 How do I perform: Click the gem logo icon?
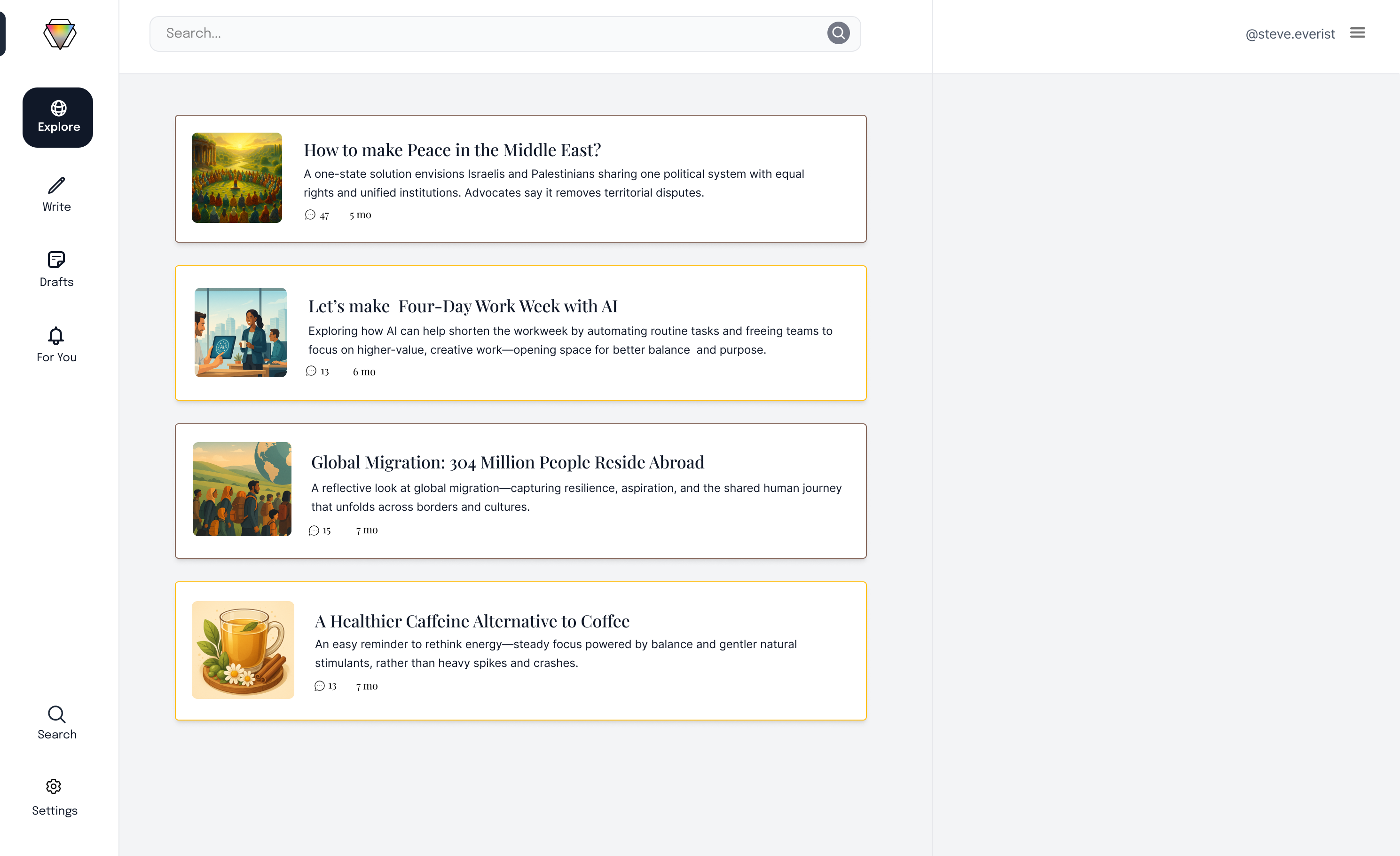pos(60,34)
